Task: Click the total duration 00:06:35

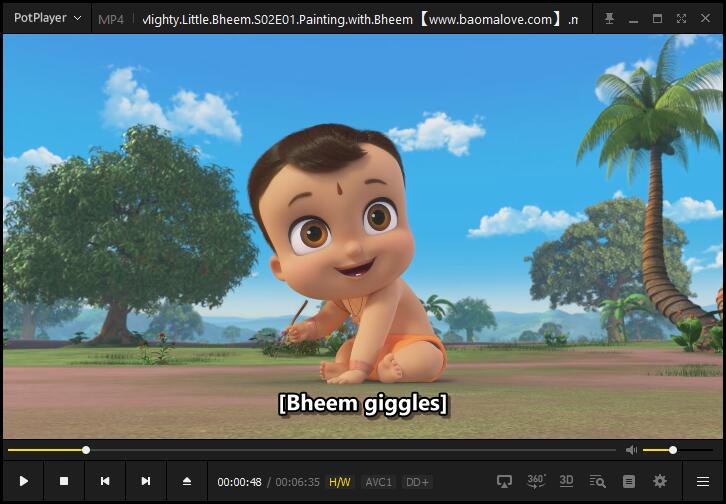Action: click(297, 482)
